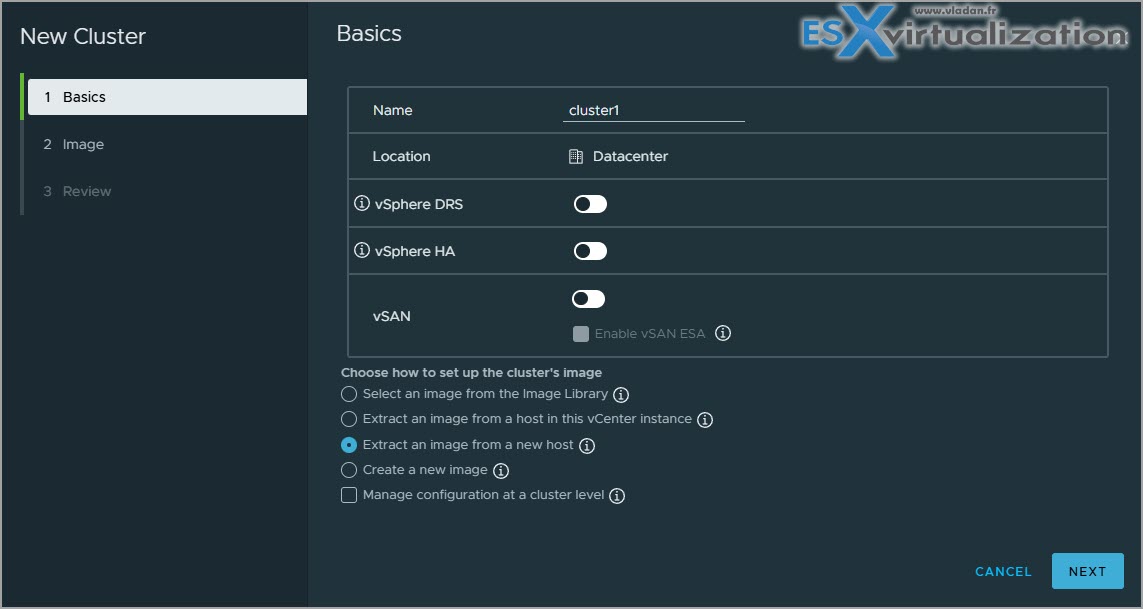This screenshot has width=1143, height=609.
Task: Tick the Enable vSAN ESA checkbox
Action: [x=581, y=334]
